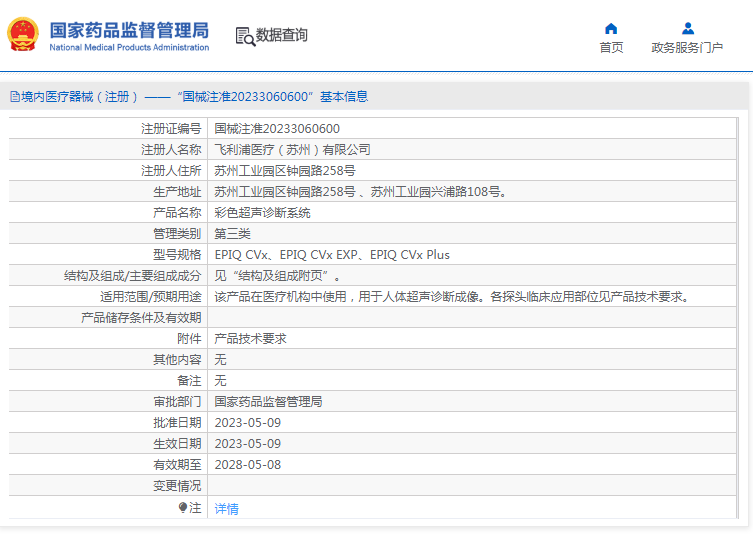753x538 pixels.
Task: Click the 首页 label
Action: point(611,48)
